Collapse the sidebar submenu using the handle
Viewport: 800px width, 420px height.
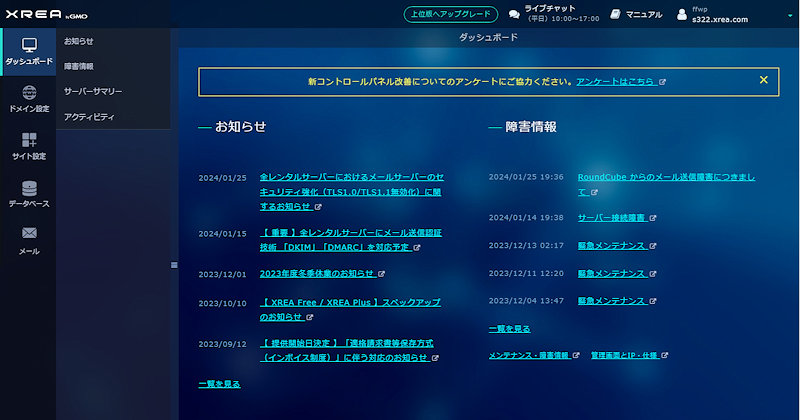click(x=173, y=265)
